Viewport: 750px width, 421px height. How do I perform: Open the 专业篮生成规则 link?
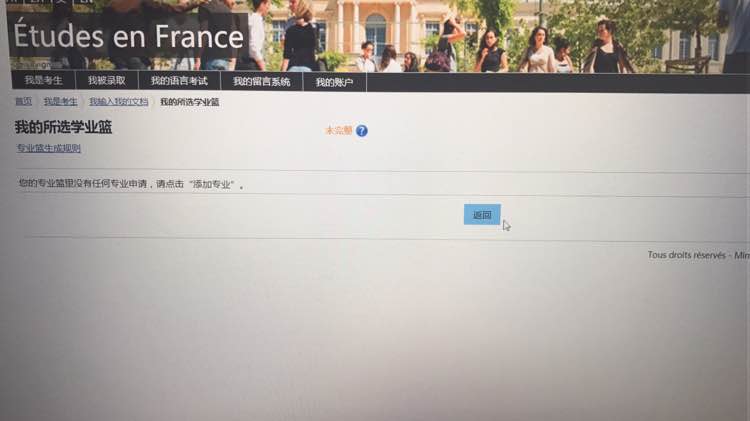click(49, 148)
